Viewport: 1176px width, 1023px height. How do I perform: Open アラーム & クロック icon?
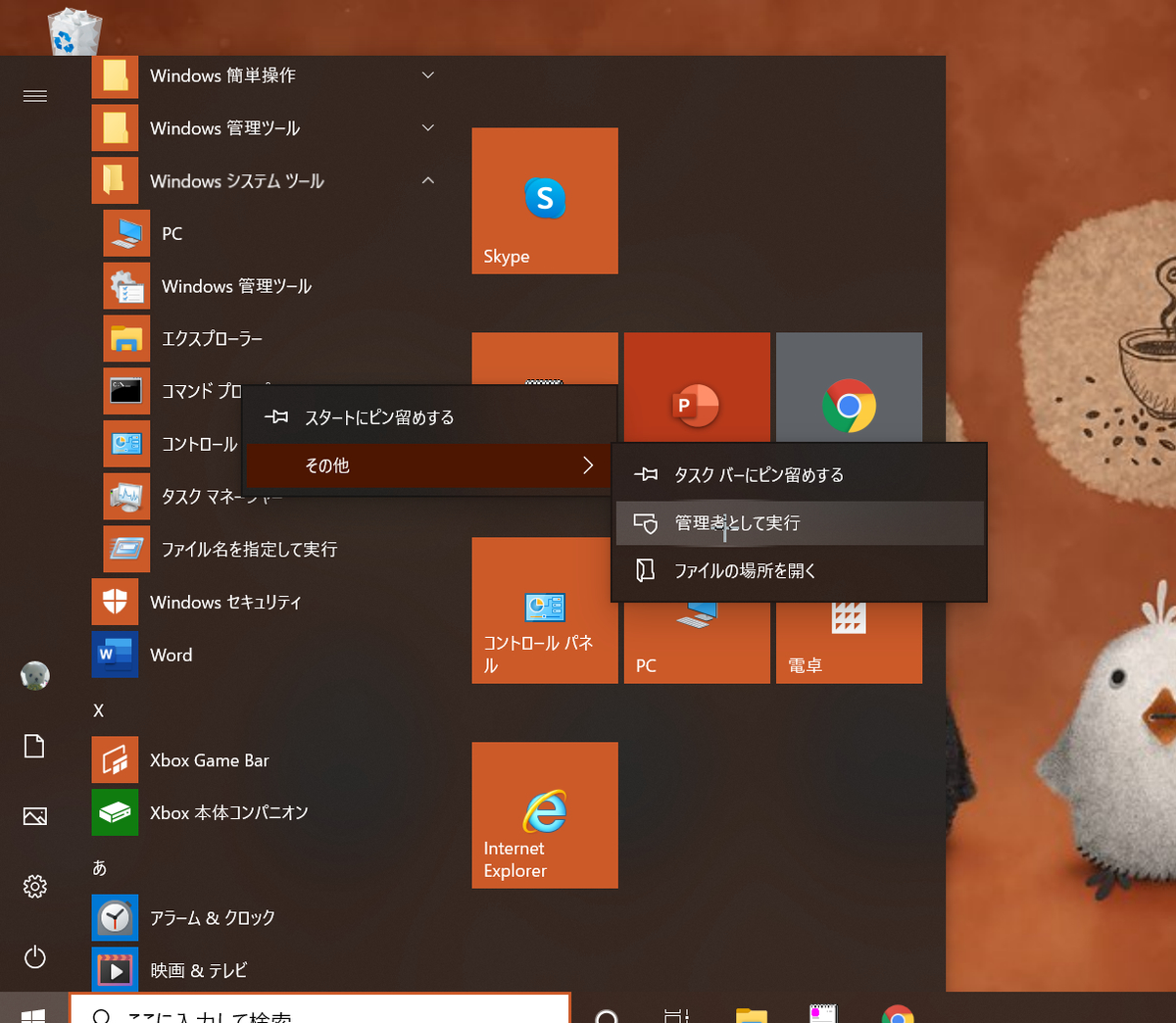coord(115,918)
